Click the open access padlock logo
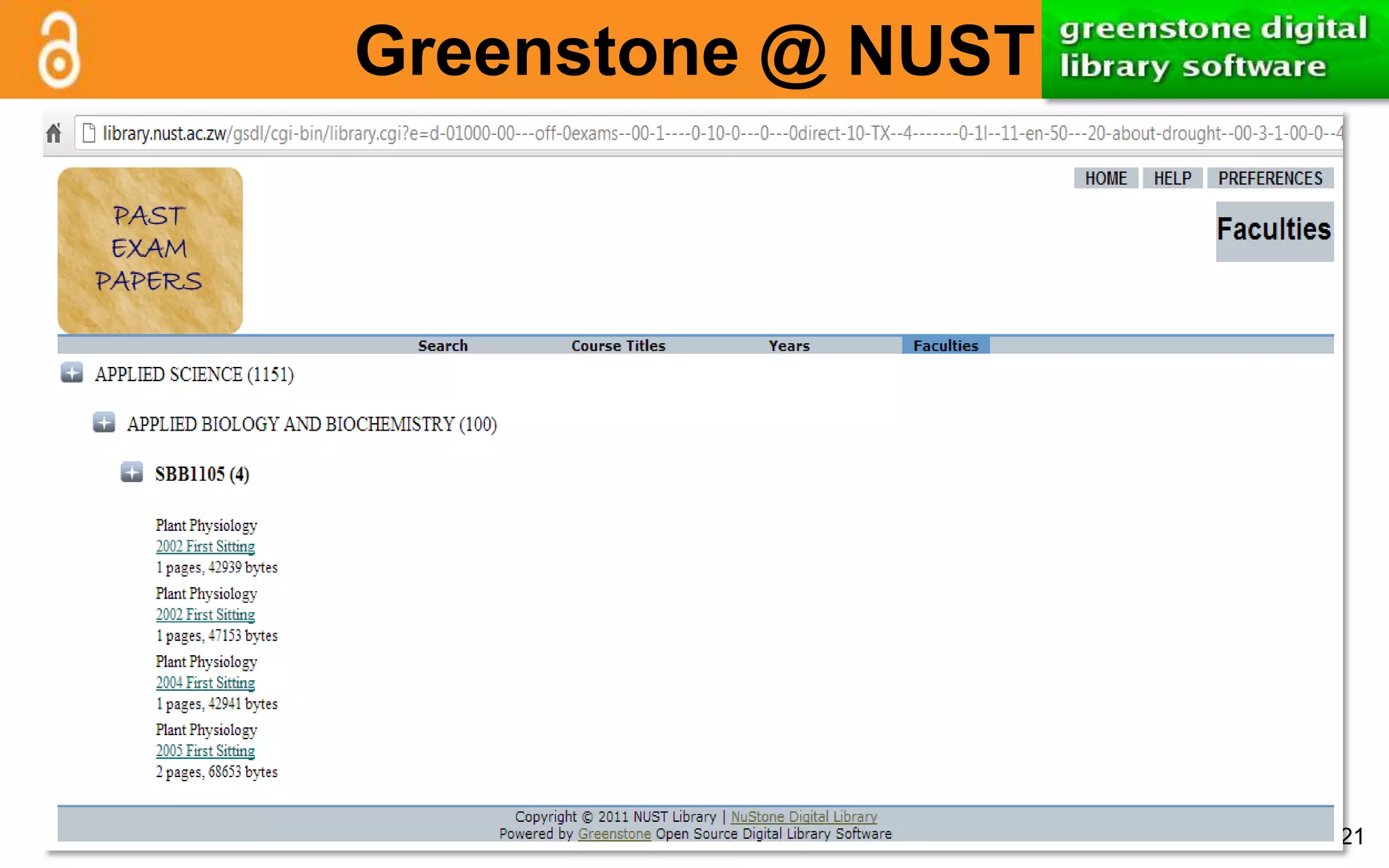 coord(59,50)
